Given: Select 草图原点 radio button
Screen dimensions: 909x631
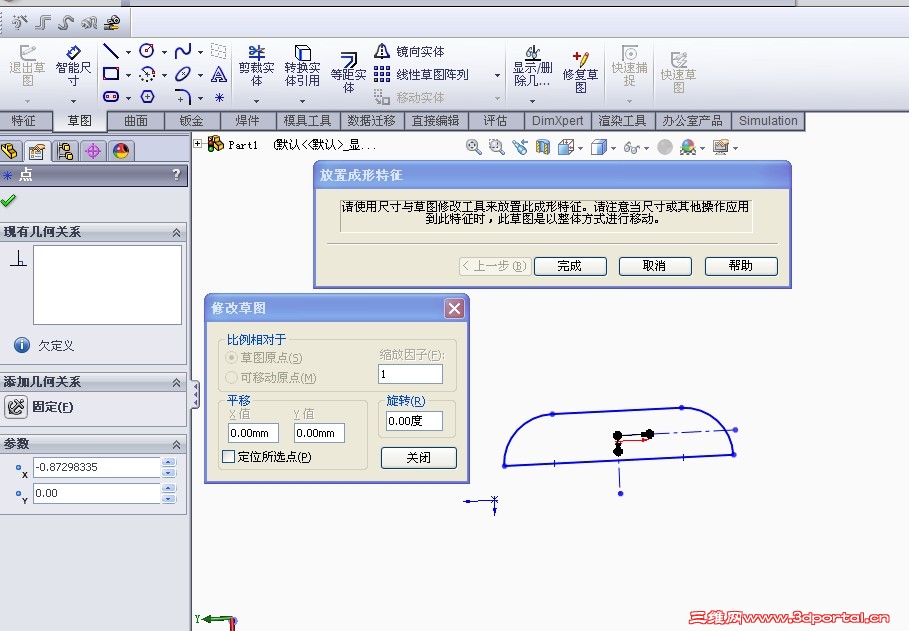Looking at the screenshot, I should [231, 357].
